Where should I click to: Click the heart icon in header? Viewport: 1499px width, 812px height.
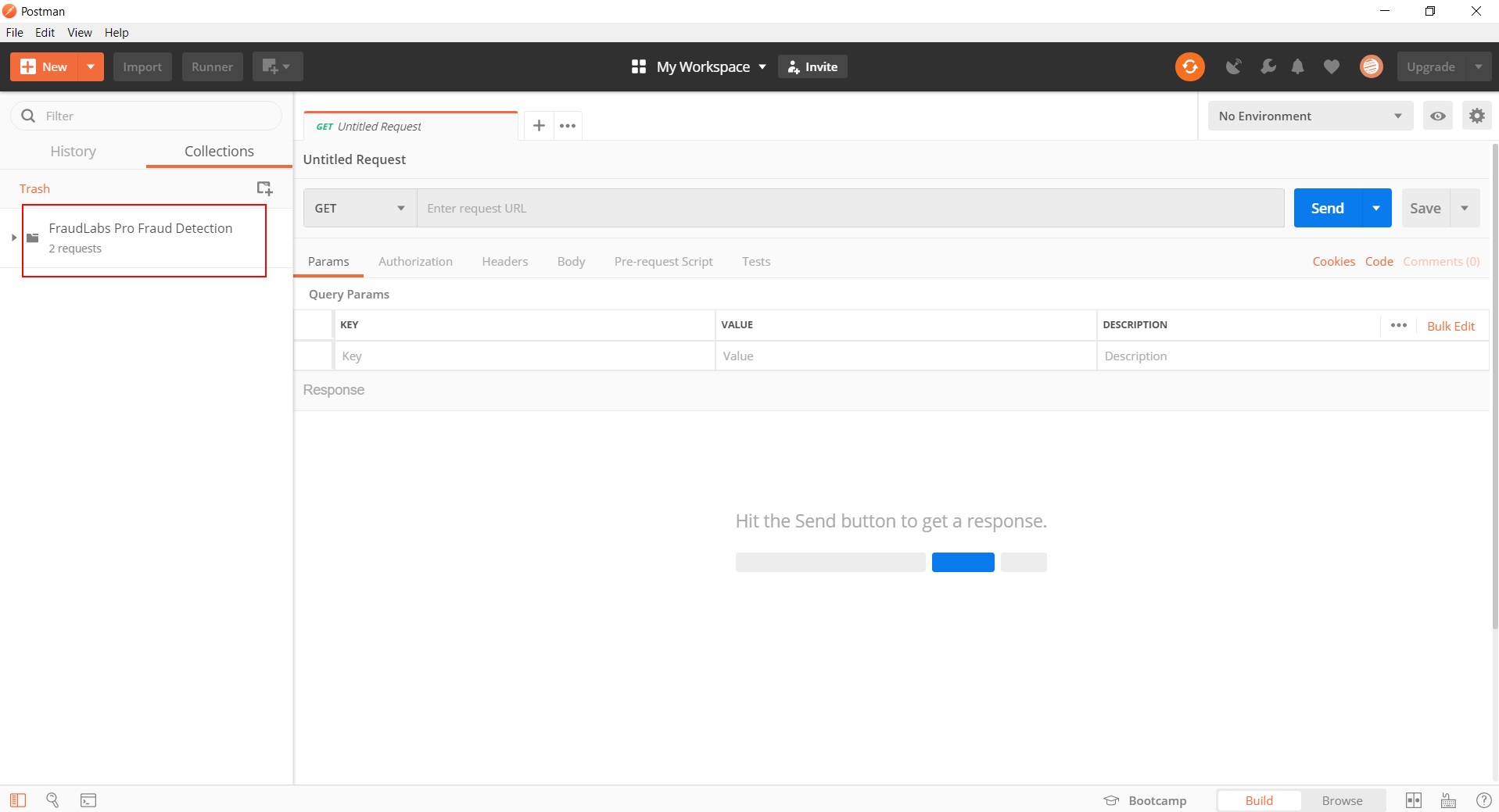coord(1331,66)
